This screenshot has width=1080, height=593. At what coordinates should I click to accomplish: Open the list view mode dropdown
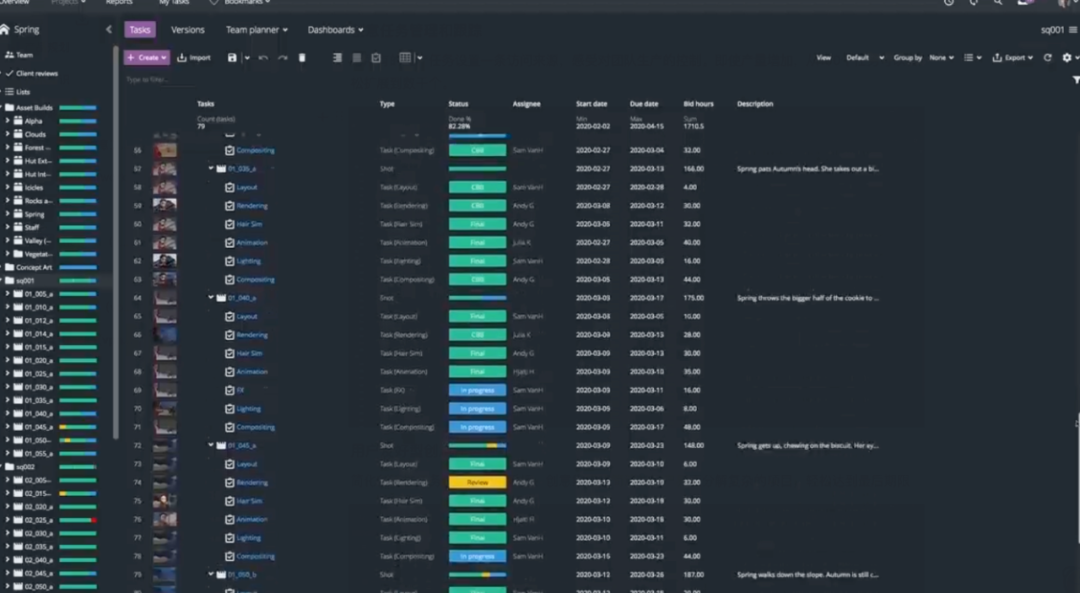tap(973, 58)
